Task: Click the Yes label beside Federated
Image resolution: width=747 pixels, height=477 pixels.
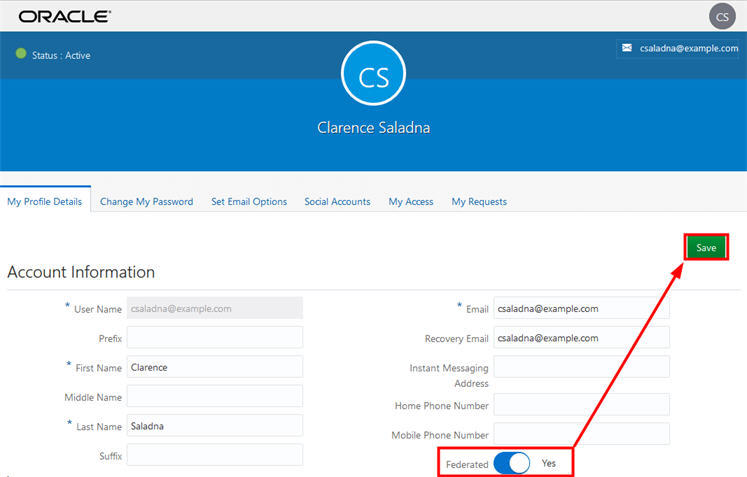Action: click(x=548, y=463)
